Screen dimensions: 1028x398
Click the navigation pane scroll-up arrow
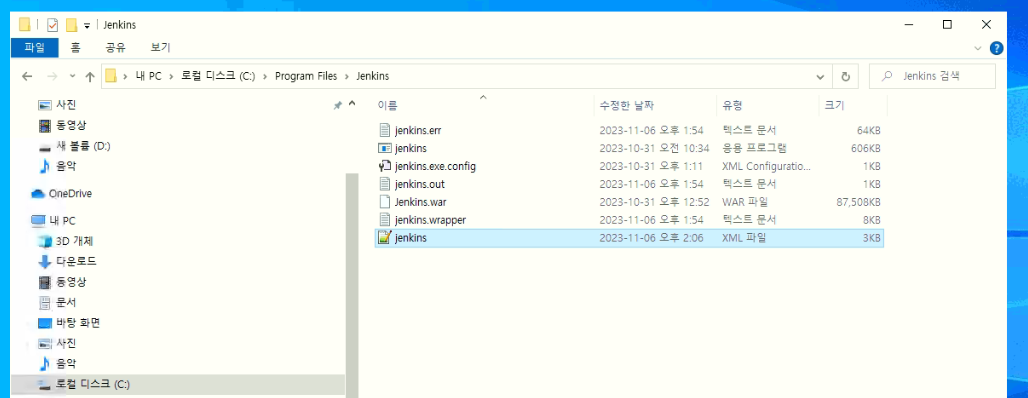(352, 104)
